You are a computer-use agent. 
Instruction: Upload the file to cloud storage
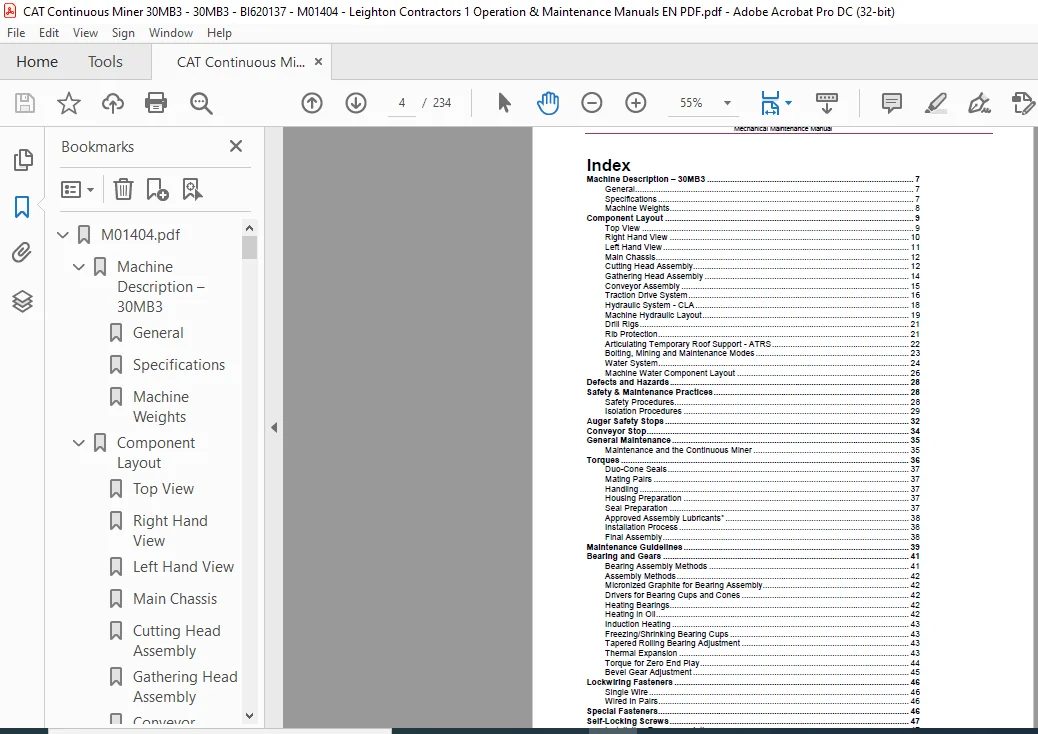point(113,103)
